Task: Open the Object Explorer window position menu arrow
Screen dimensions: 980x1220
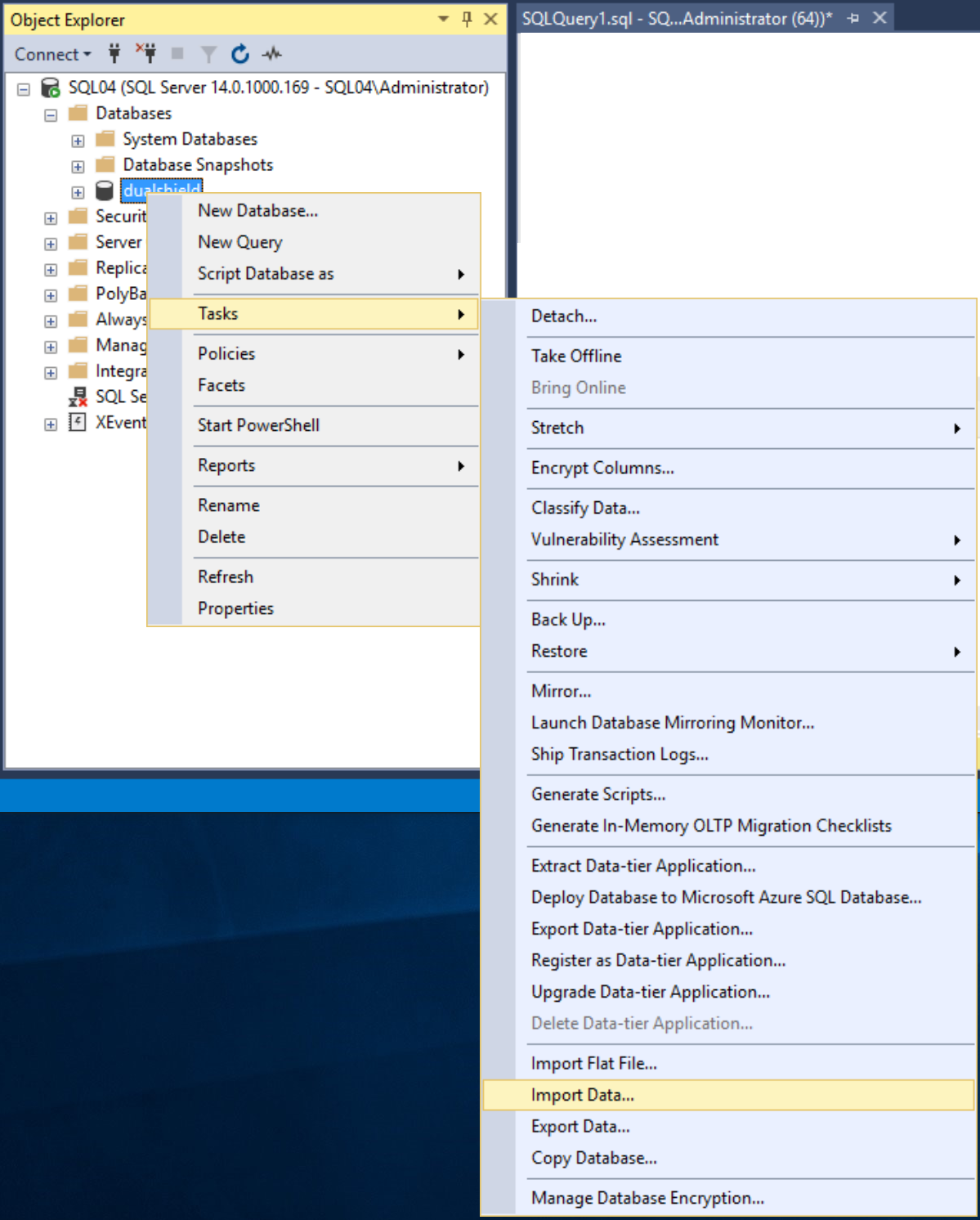Action: coord(443,19)
